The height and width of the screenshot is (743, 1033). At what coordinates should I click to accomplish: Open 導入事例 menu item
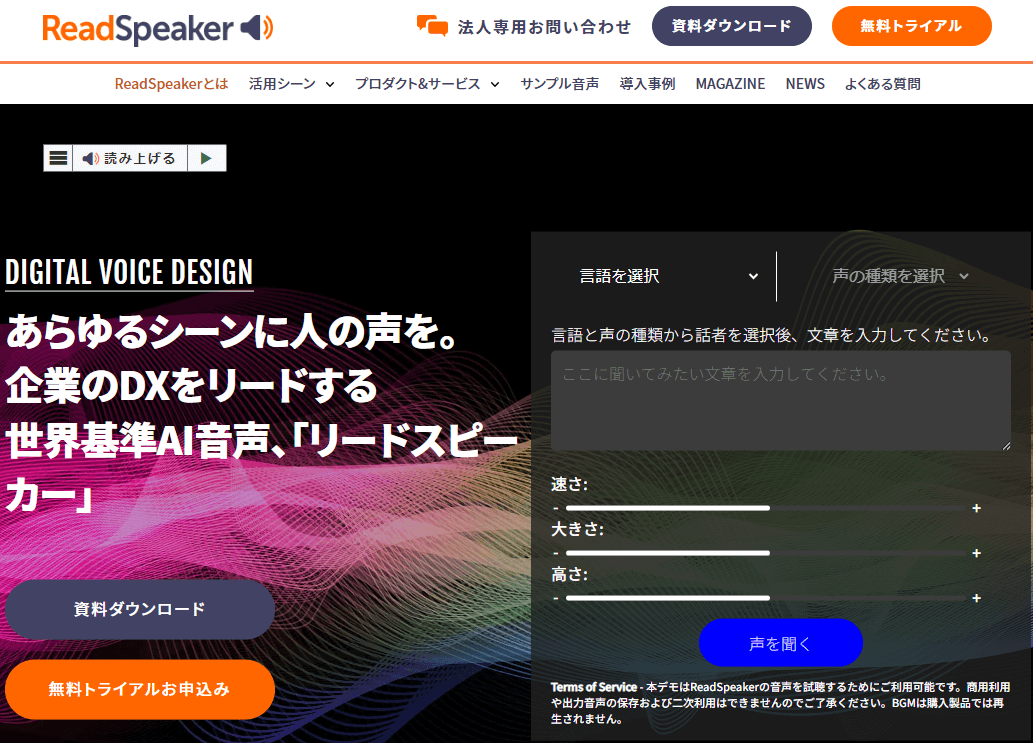tap(648, 84)
